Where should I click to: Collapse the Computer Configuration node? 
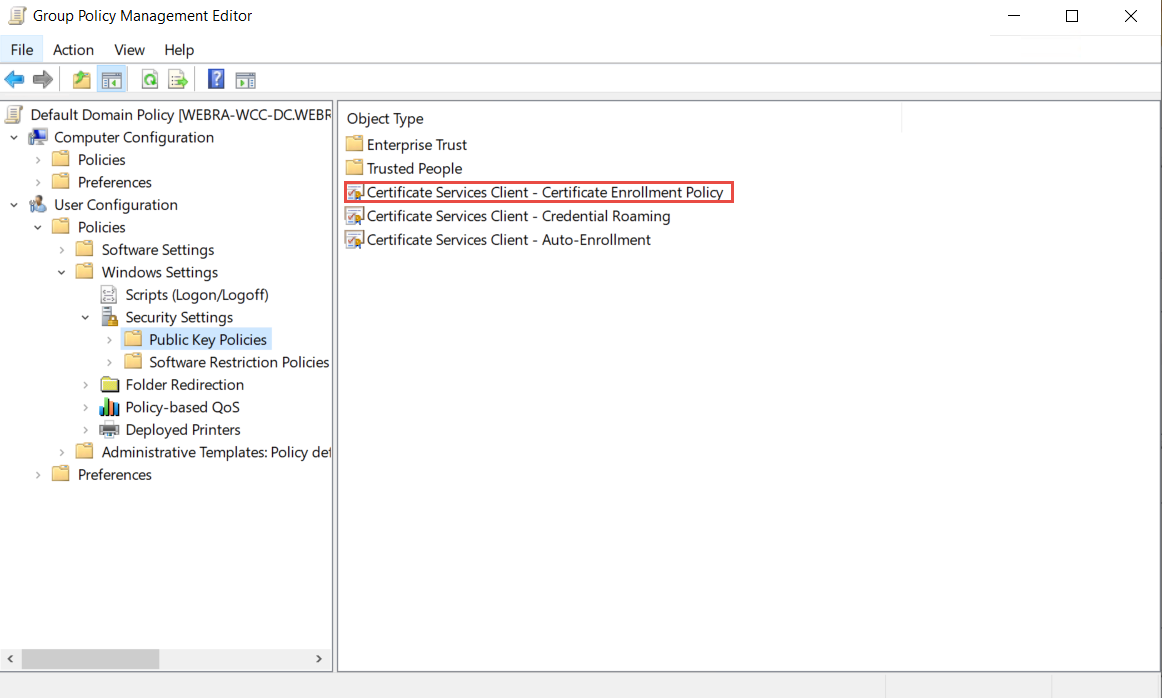coord(14,138)
